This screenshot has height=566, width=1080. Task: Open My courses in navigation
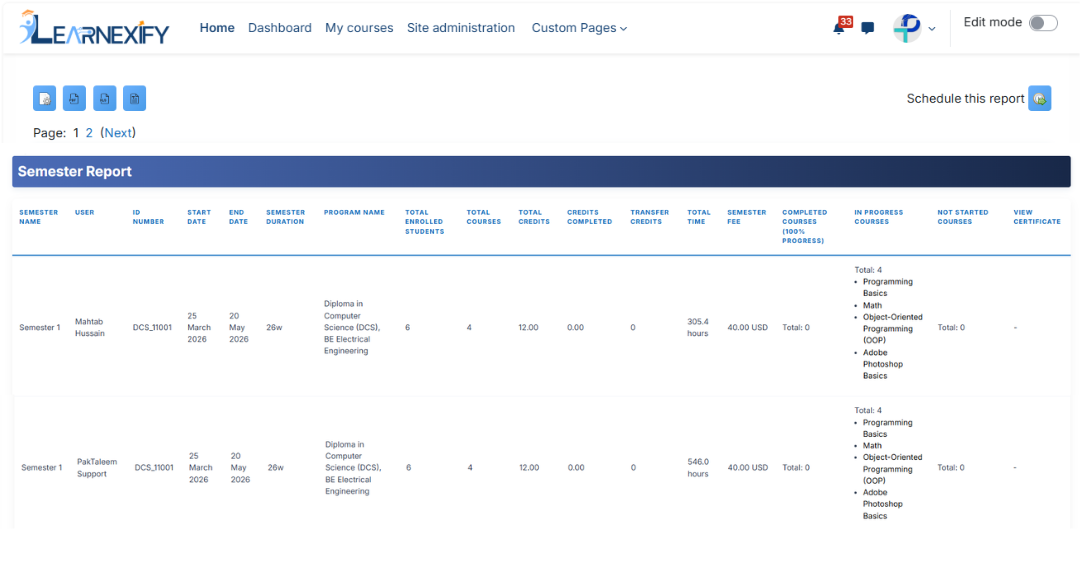pos(359,28)
